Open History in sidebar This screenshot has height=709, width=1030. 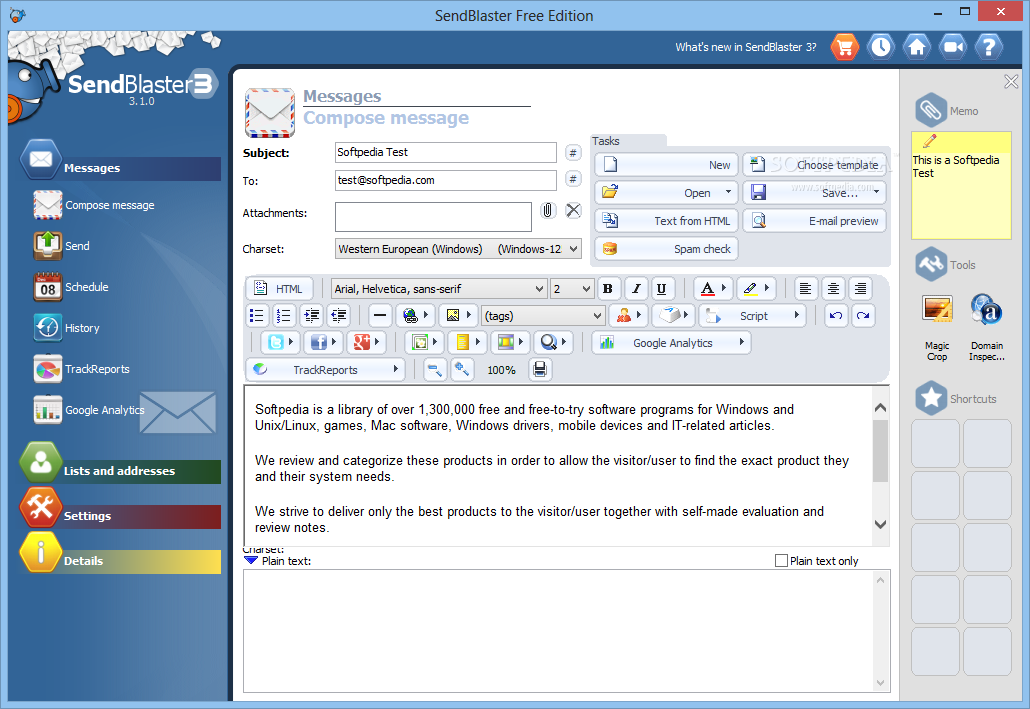[67, 328]
